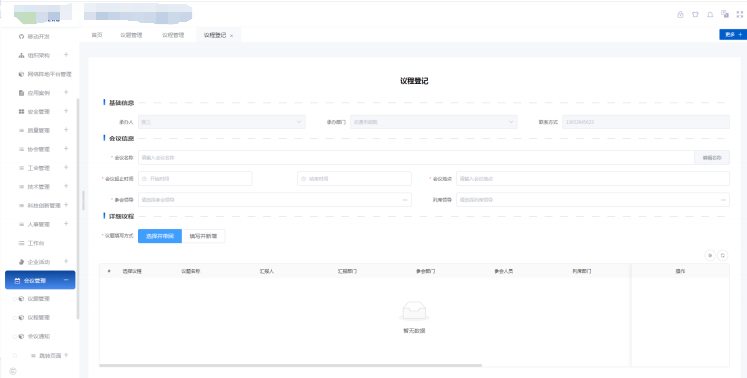Focus the 会议地点 input field
Screen dimensions: 747x378
click(593, 179)
